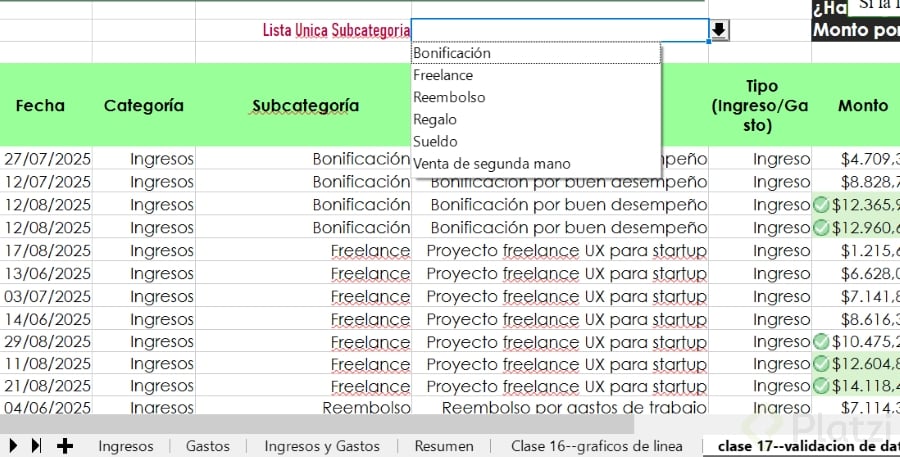This screenshot has height=457, width=900.
Task: Select Reembolso por gastos de trabajo cell
Action: (x=560, y=407)
